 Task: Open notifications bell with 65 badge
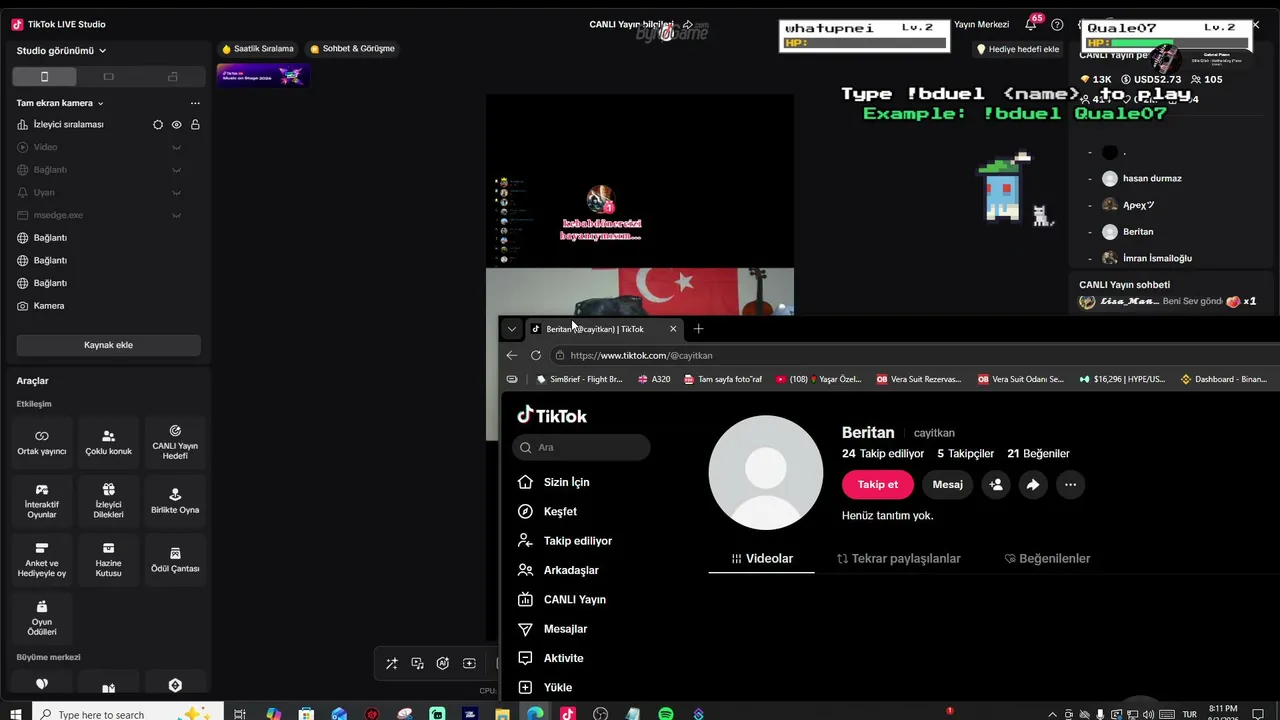[1031, 24]
